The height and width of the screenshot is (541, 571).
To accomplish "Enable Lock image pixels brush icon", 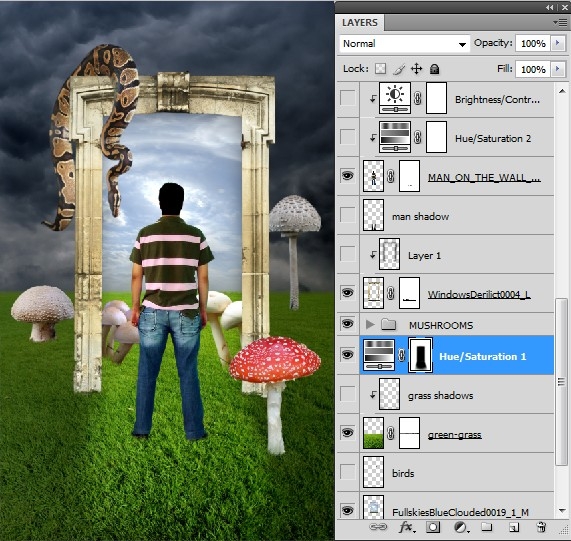I will tap(399, 69).
